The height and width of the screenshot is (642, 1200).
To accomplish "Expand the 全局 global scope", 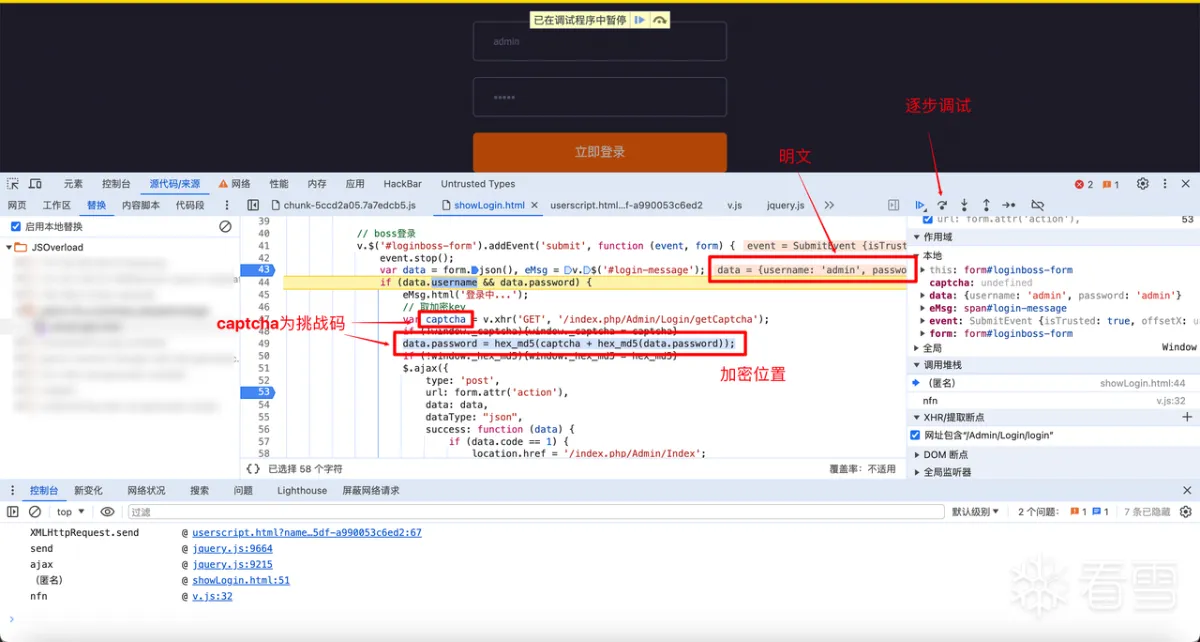I will click(x=915, y=348).
